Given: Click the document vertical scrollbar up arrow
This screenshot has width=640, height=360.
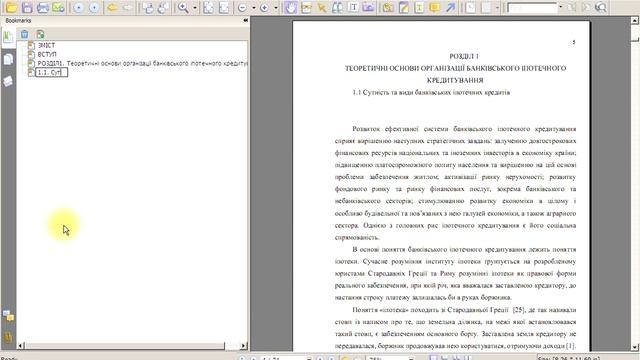Looking at the screenshot, I should [635, 20].
